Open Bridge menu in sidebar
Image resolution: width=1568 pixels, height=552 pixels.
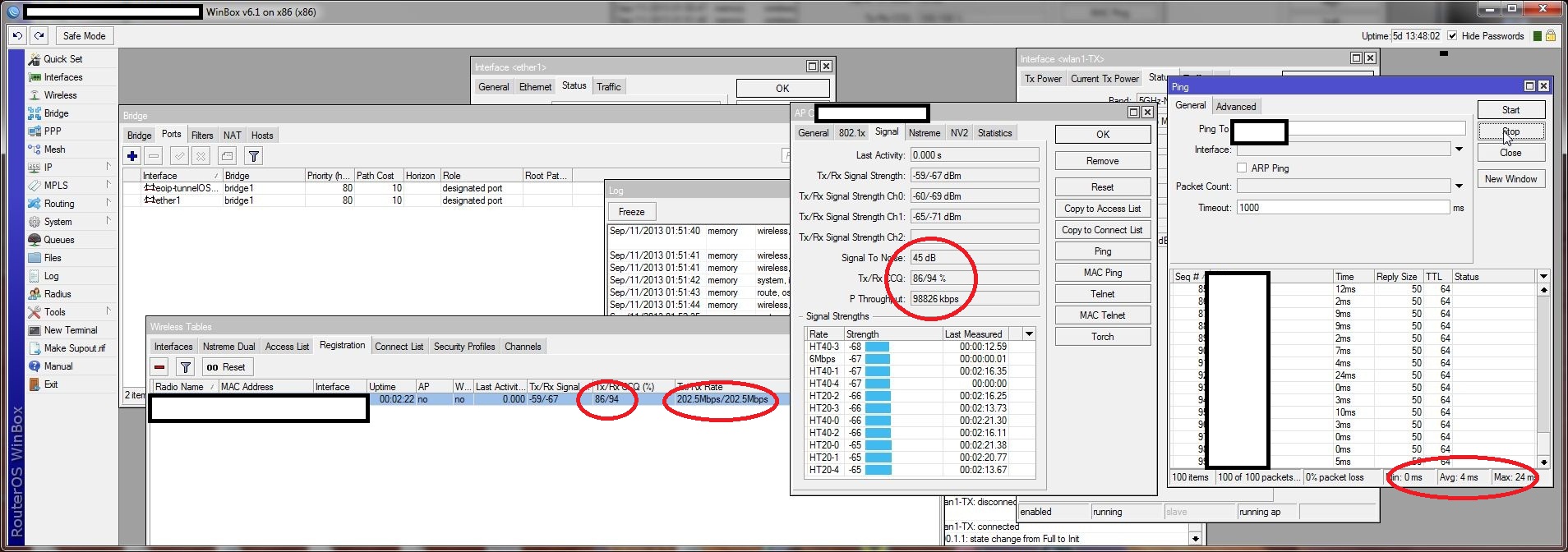point(56,113)
